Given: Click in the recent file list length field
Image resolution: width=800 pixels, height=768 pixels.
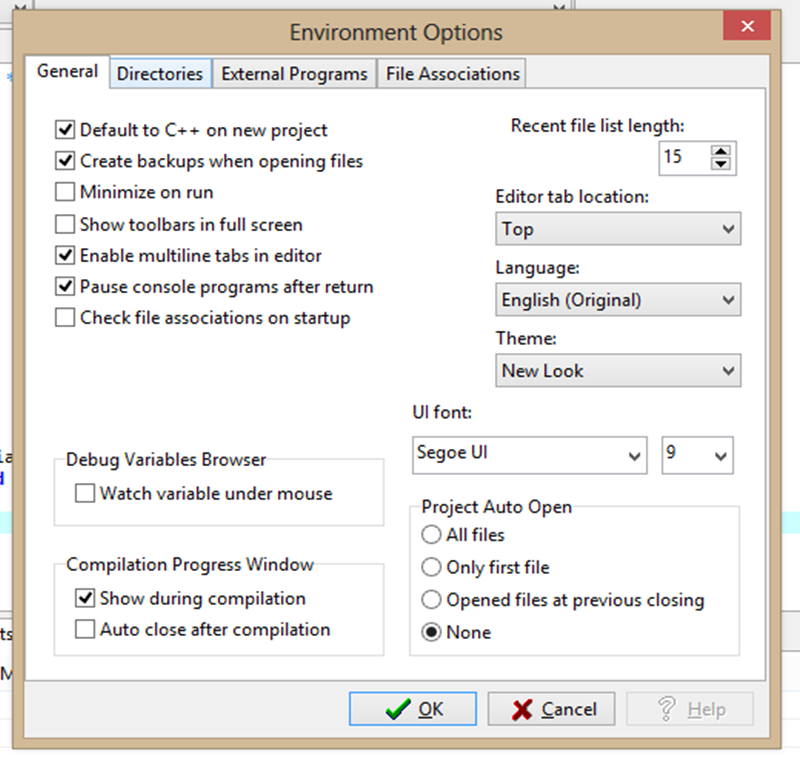Looking at the screenshot, I should click(683, 157).
